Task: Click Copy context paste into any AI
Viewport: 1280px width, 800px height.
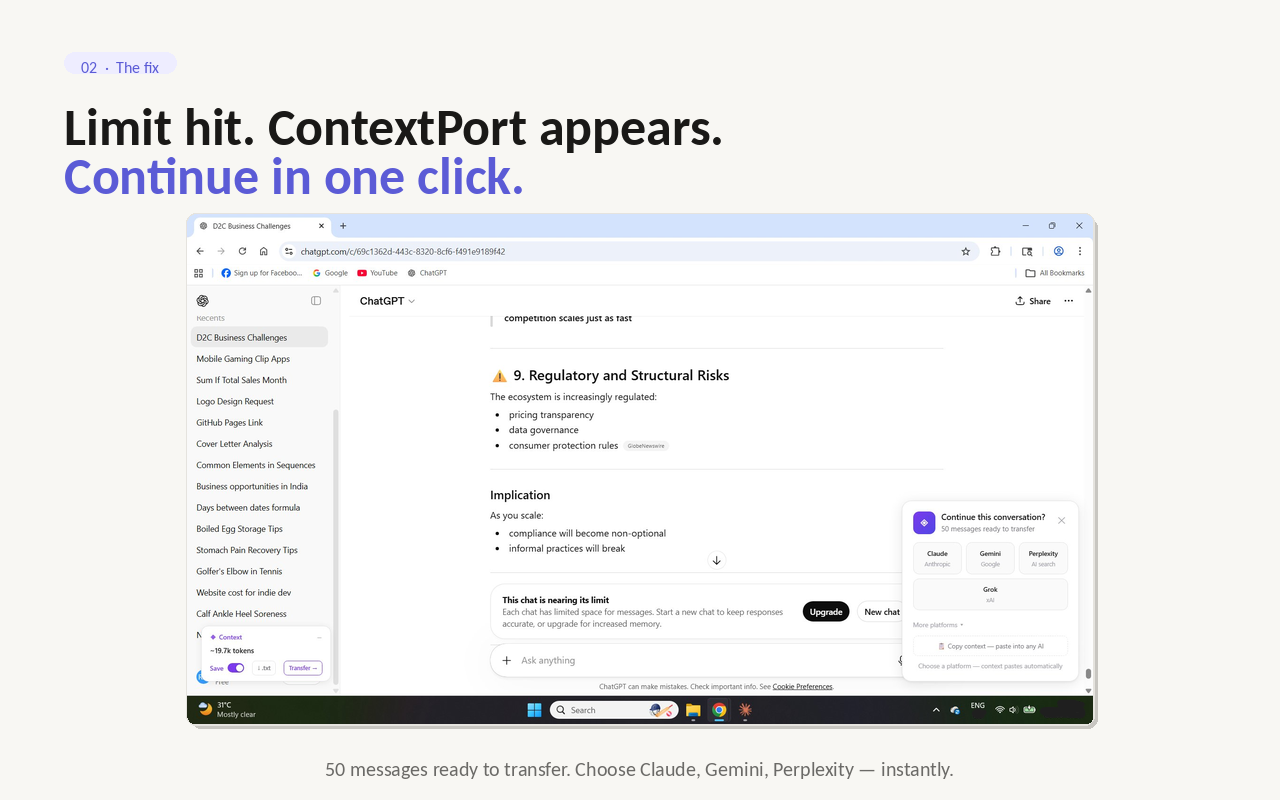Action: 990,646
